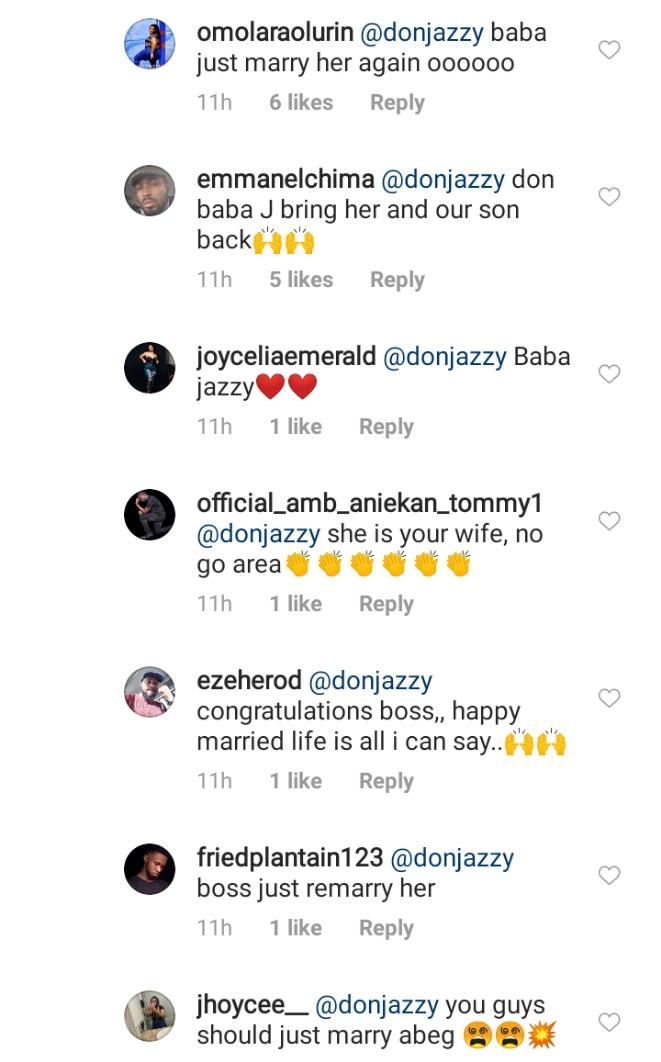The height and width of the screenshot is (1062, 661).
Task: Open the jhoycee__ profile avatar
Action: pos(150,1016)
